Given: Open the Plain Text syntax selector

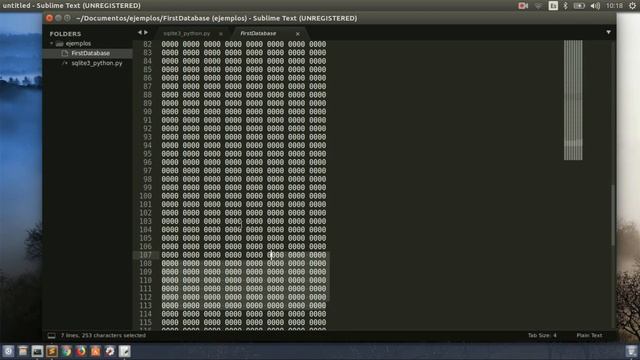Looking at the screenshot, I should (x=589, y=336).
